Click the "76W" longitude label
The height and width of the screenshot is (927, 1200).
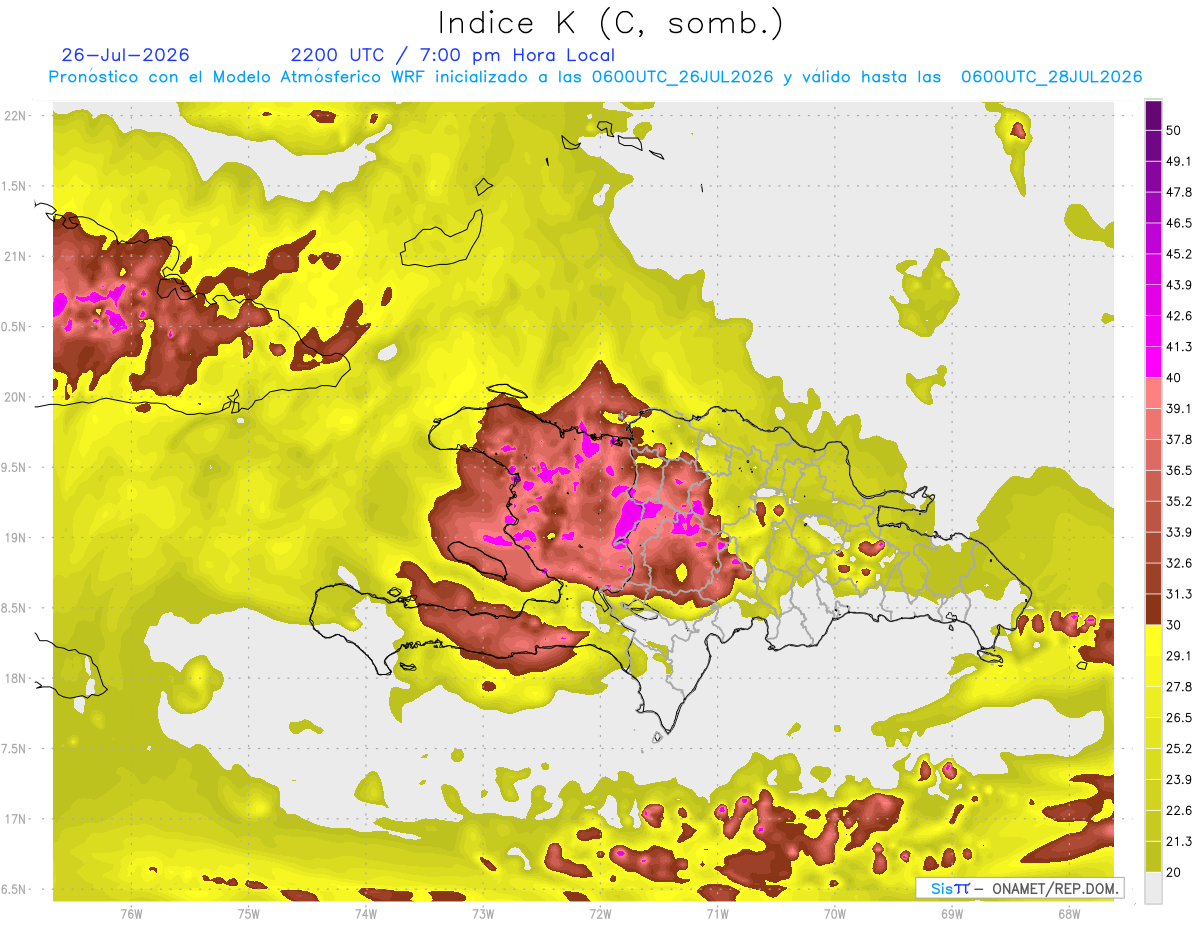click(131, 914)
